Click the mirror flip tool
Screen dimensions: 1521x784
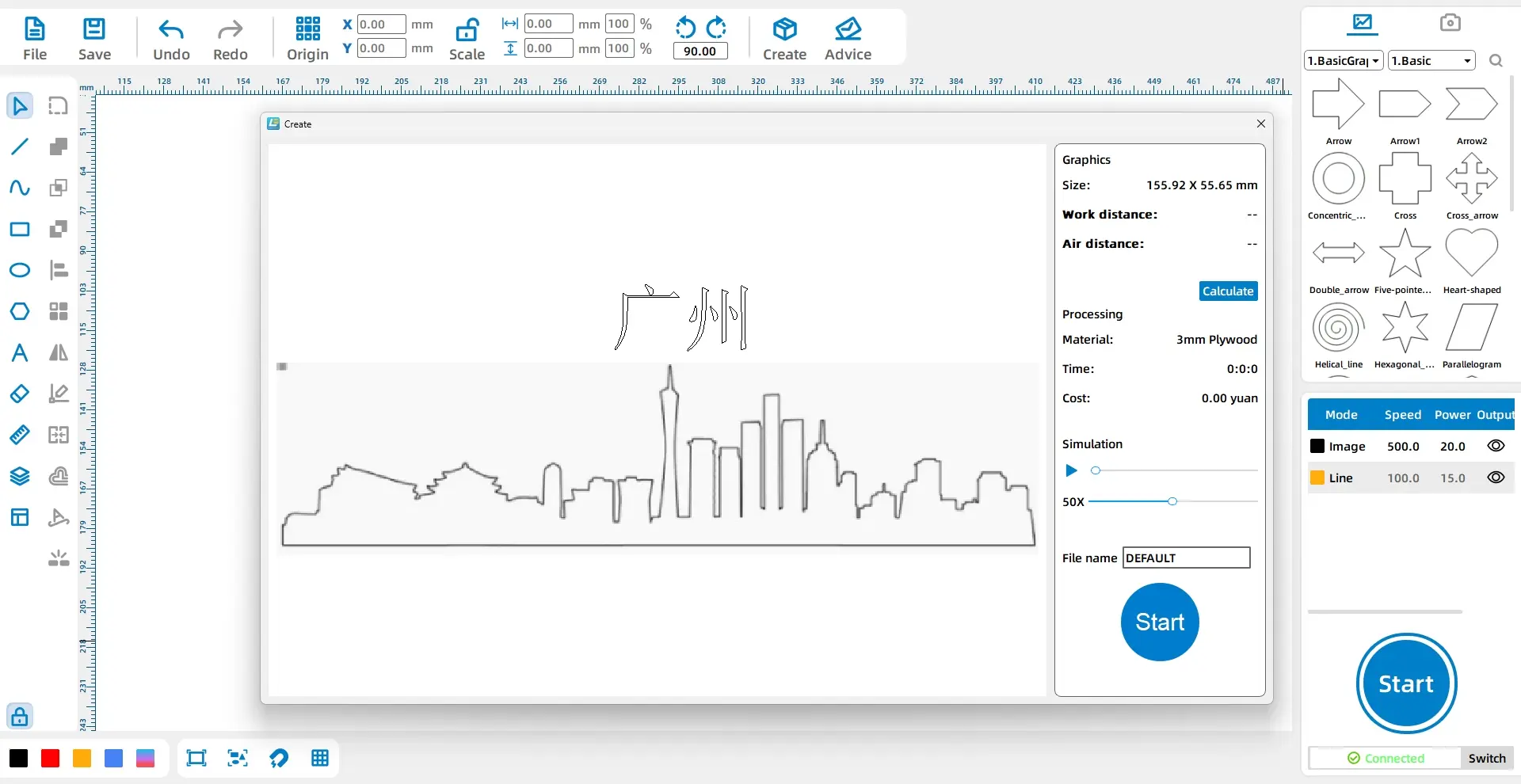pyautogui.click(x=59, y=352)
